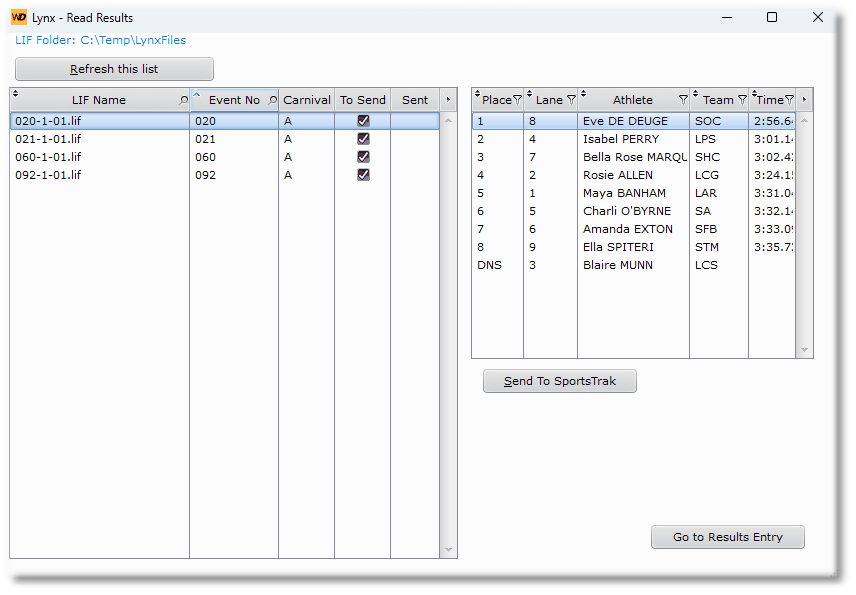This screenshot has height=595, width=856.
Task: Uncheck To Send for 060-1-01.lif
Action: (363, 157)
